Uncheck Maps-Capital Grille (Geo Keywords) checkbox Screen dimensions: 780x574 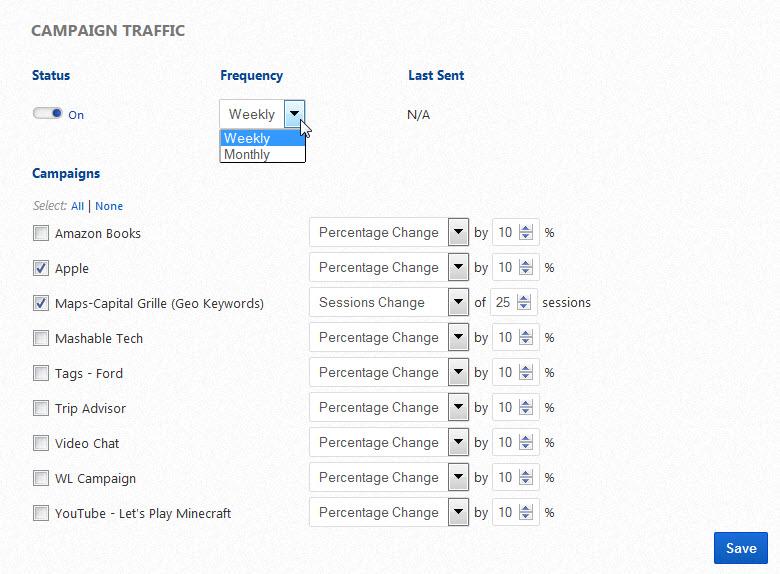pos(41,303)
